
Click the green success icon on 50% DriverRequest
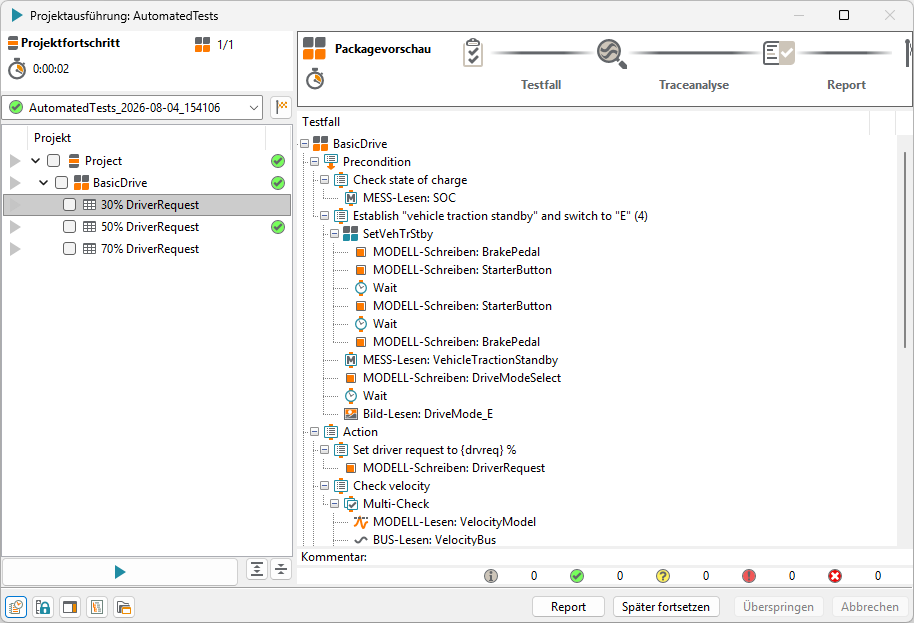point(278,227)
